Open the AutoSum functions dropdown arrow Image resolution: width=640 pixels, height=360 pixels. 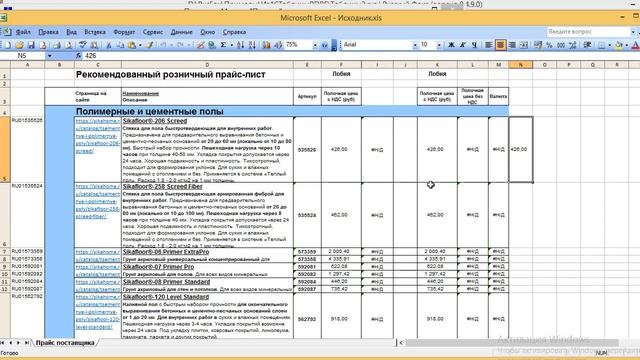[231, 45]
